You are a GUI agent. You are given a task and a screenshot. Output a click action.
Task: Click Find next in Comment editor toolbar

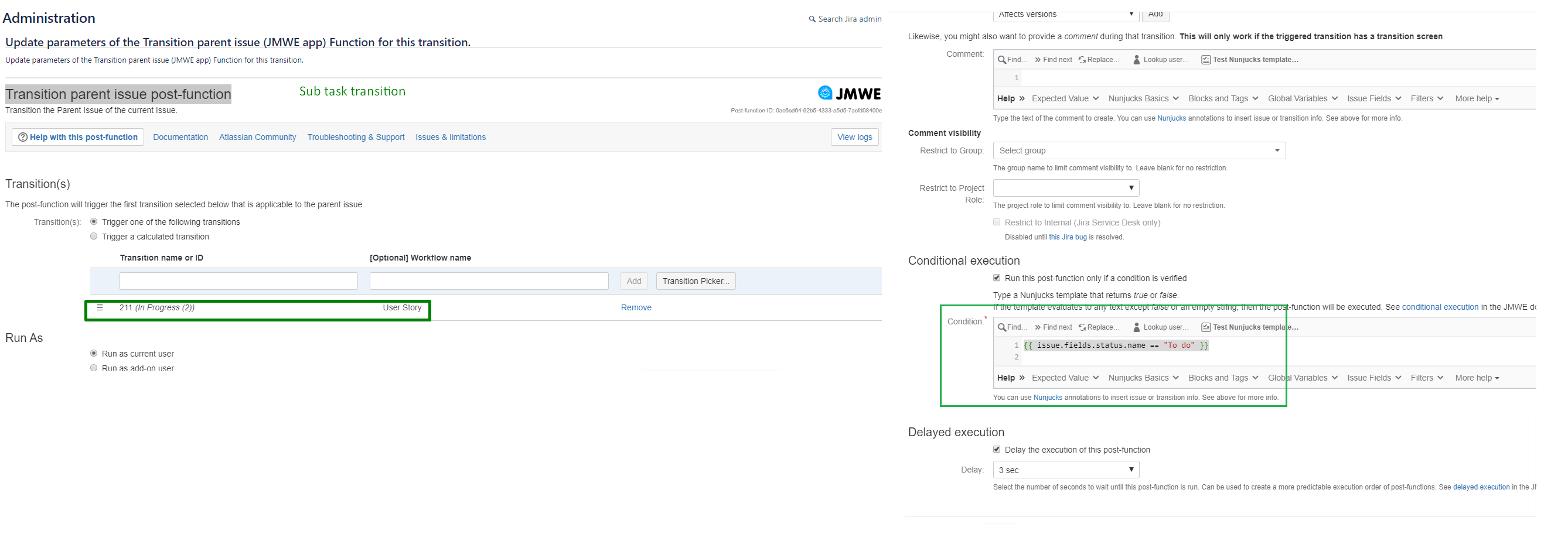(x=1053, y=60)
